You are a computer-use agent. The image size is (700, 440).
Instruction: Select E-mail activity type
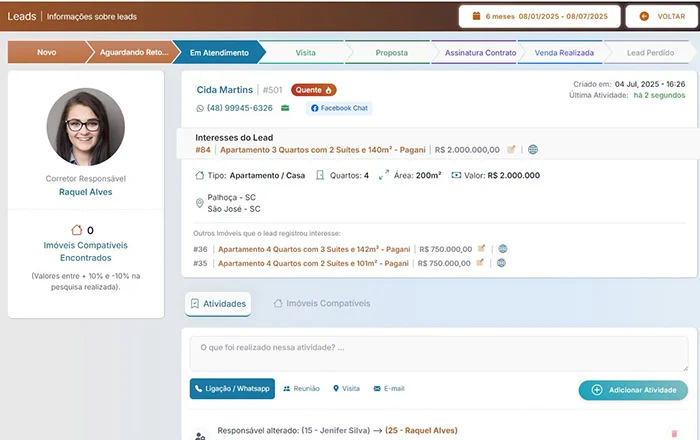pyautogui.click(x=389, y=389)
